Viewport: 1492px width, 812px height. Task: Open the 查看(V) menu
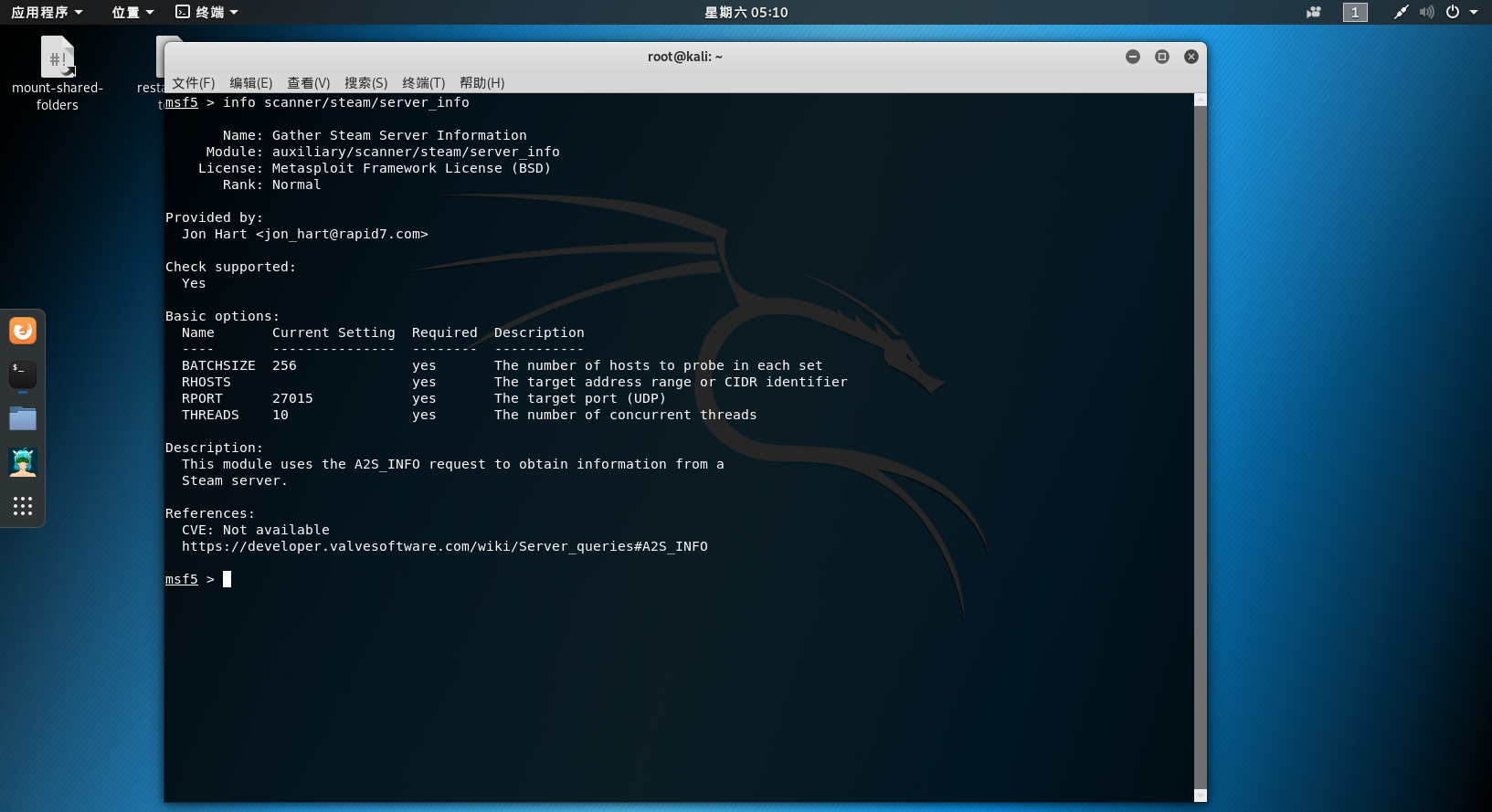(308, 82)
